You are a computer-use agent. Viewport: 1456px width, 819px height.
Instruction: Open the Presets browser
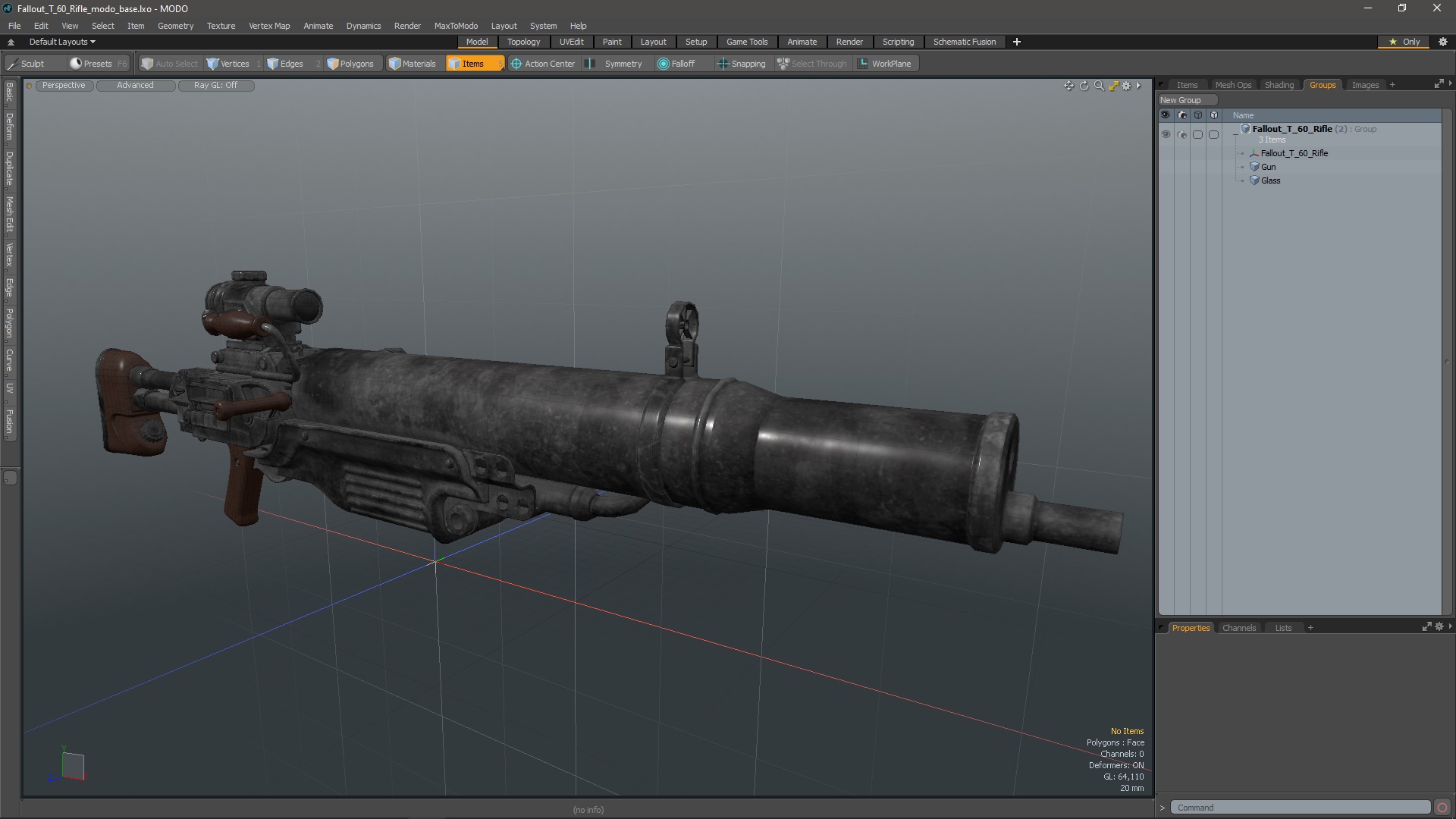(x=99, y=64)
